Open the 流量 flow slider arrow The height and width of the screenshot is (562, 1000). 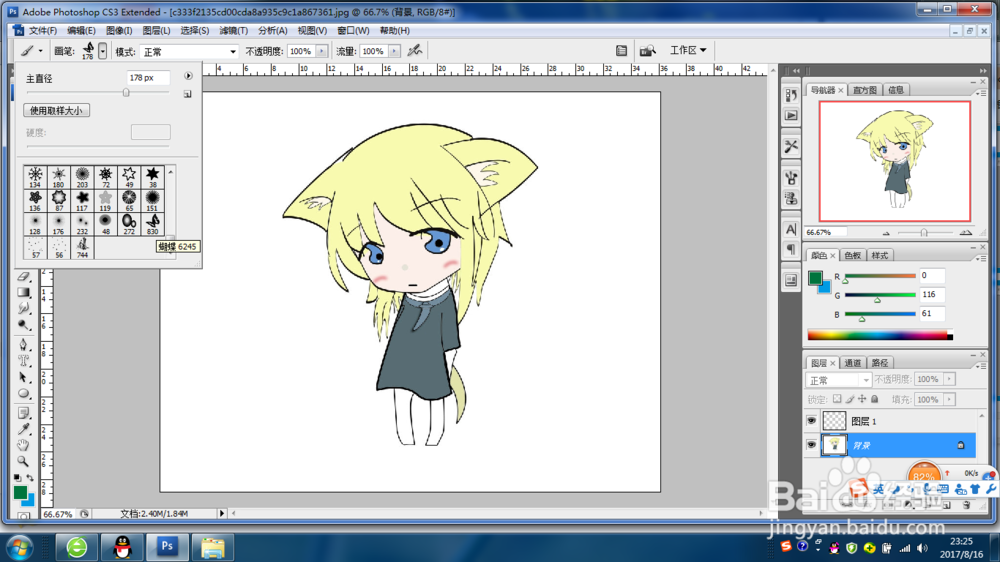(x=394, y=51)
